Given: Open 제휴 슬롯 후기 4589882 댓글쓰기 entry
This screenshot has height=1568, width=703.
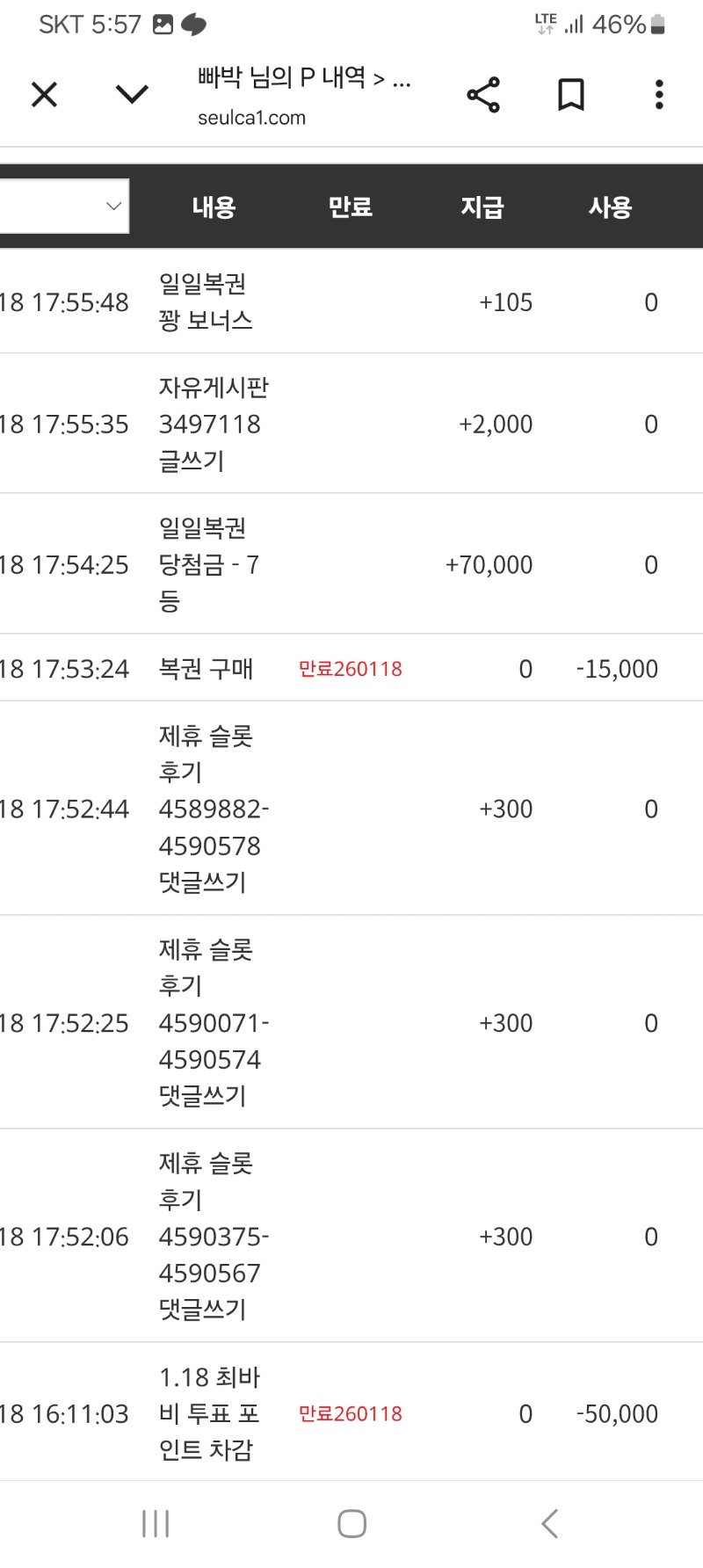Looking at the screenshot, I should point(213,809).
